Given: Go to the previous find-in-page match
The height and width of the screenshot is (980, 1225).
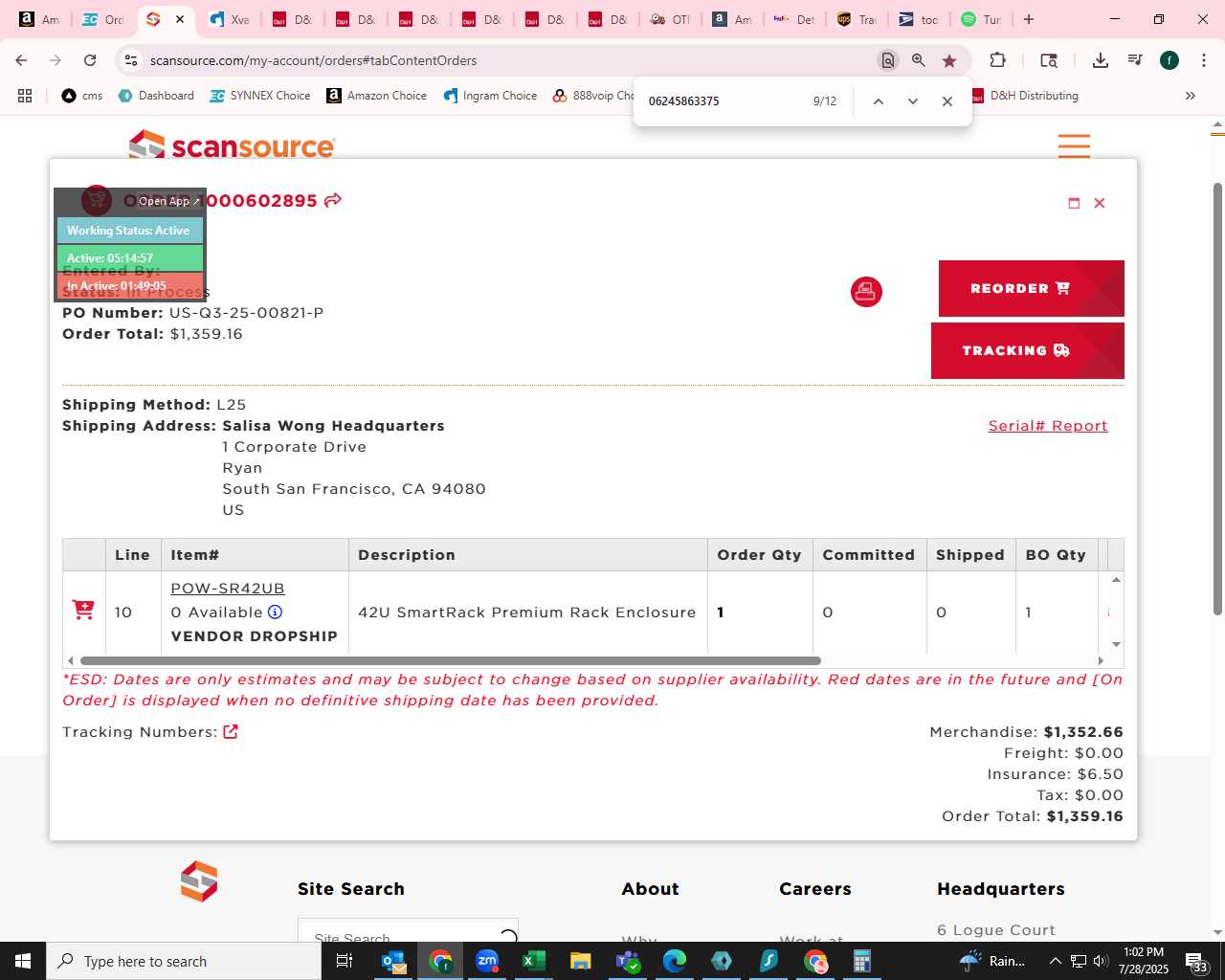Looking at the screenshot, I should click(x=878, y=101).
